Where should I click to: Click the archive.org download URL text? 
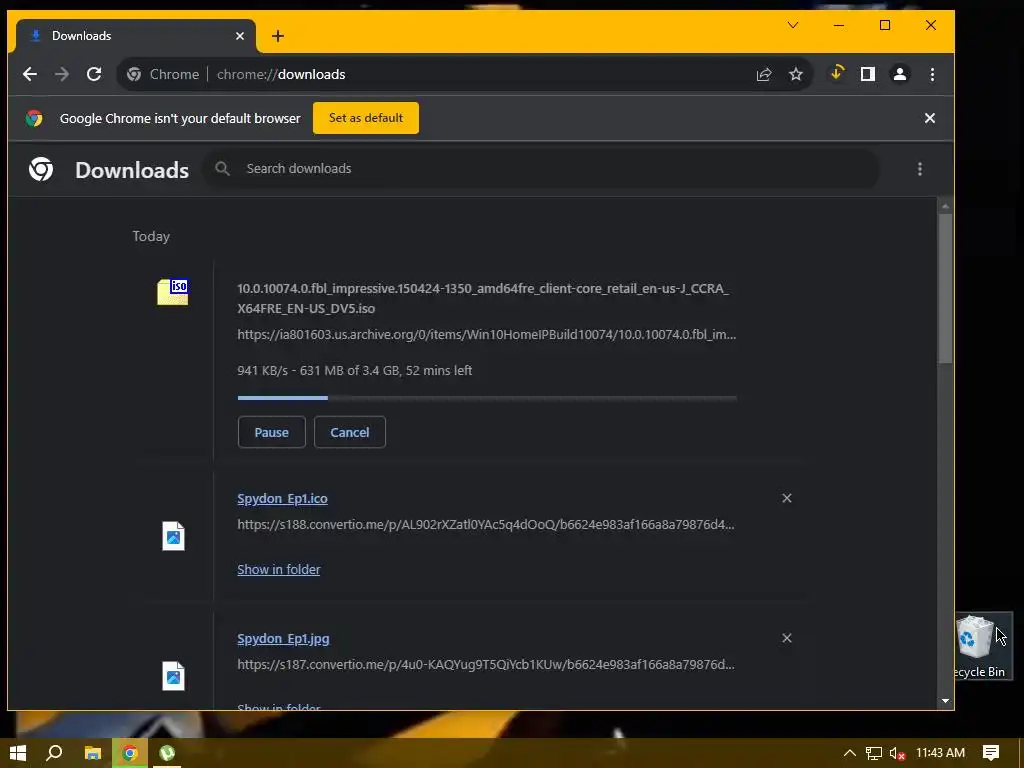pos(487,334)
